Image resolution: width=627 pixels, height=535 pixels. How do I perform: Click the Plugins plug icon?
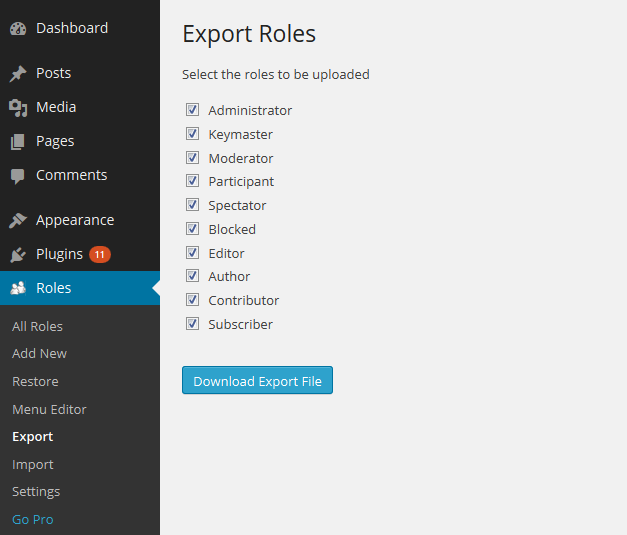18,255
